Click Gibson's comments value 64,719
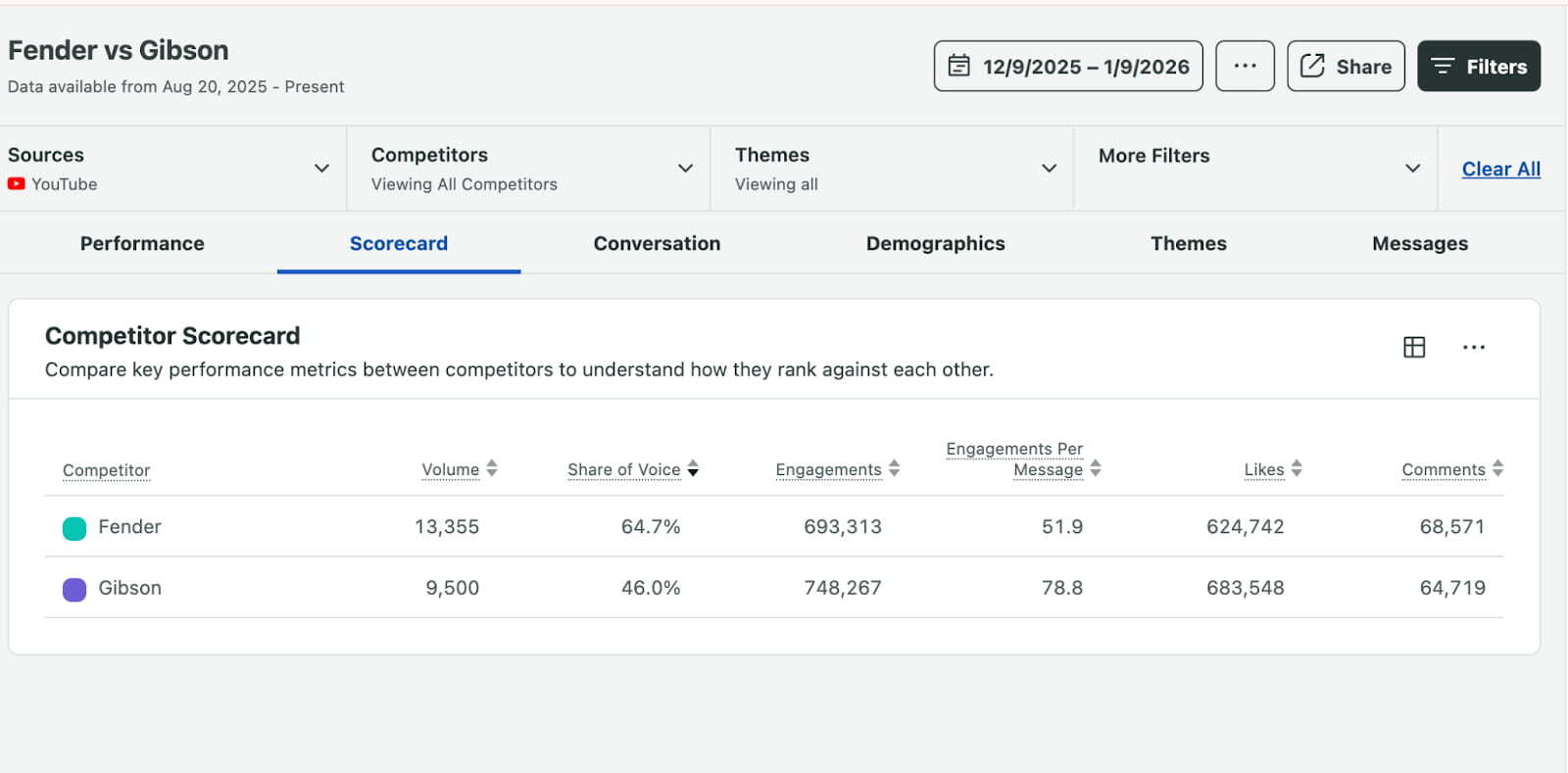The height and width of the screenshot is (773, 1568). pos(1452,588)
